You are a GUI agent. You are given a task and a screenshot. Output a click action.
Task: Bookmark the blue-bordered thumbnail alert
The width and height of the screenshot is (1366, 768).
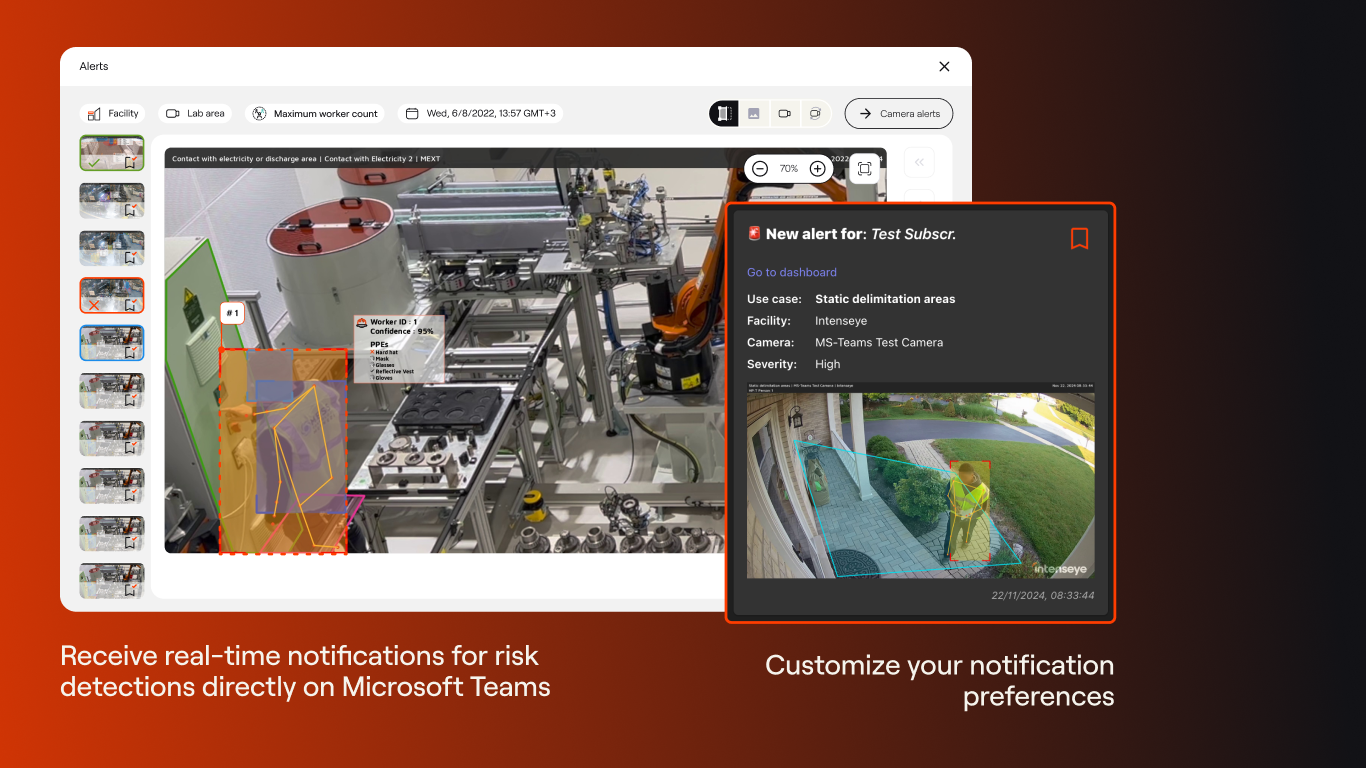coord(130,352)
